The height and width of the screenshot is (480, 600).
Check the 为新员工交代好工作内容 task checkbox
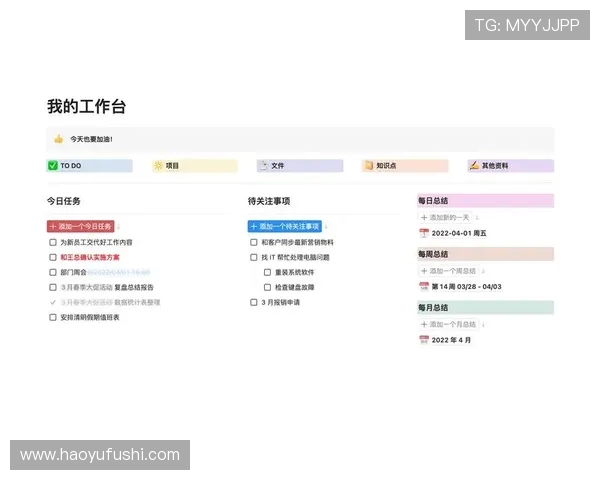click(x=53, y=242)
